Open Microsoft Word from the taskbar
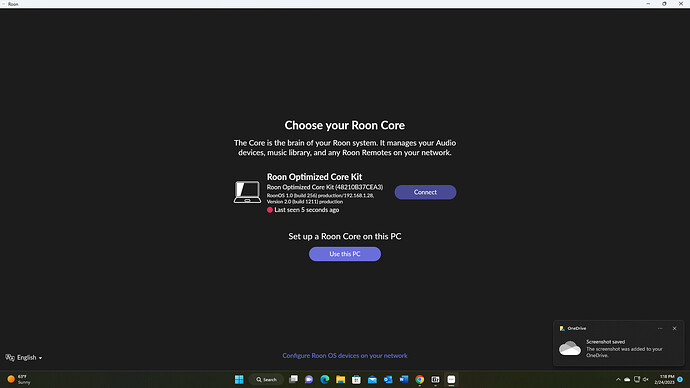The height and width of the screenshot is (388, 690). pyautogui.click(x=404, y=379)
